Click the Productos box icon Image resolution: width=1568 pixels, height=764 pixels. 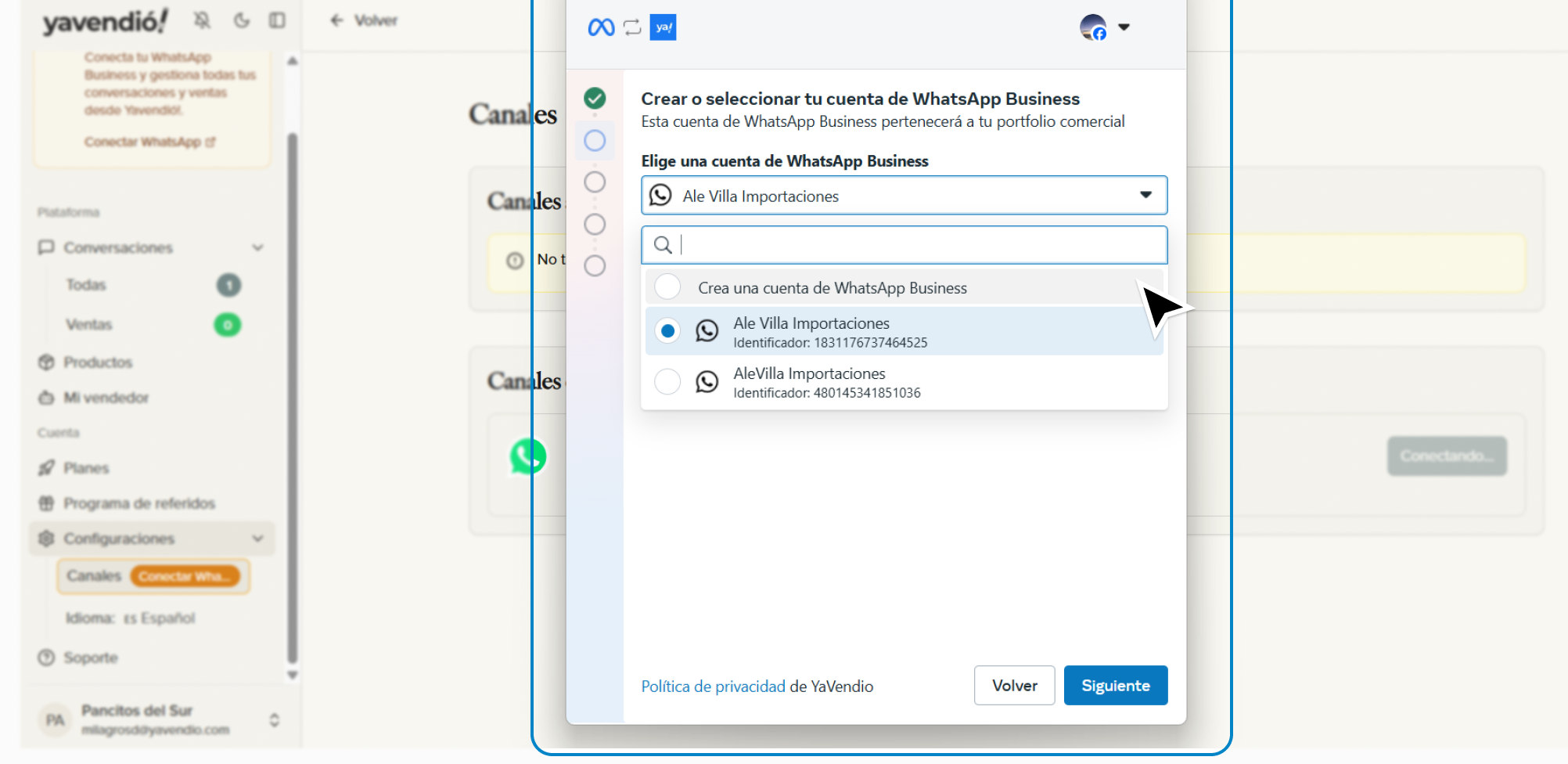click(x=46, y=362)
